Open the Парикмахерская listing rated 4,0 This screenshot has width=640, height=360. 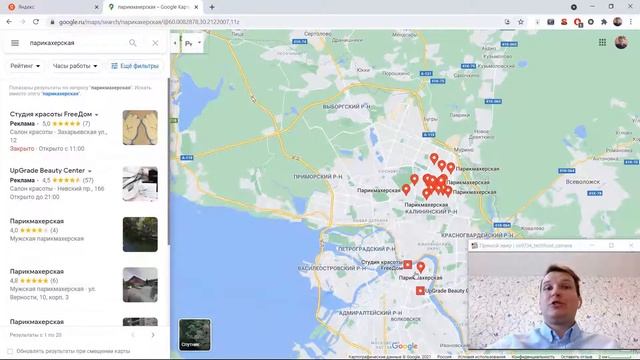click(84, 235)
